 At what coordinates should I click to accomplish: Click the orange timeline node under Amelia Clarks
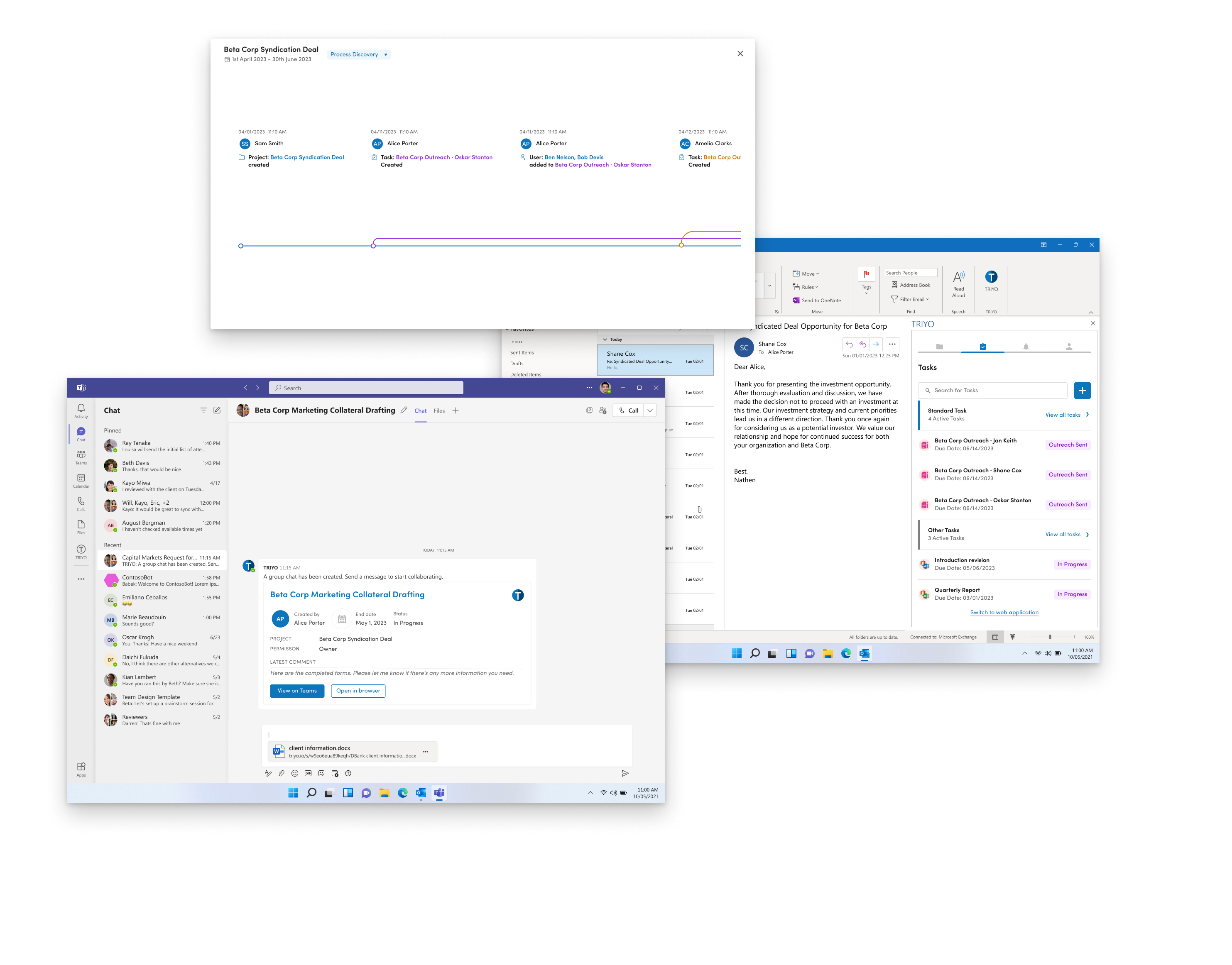[681, 245]
